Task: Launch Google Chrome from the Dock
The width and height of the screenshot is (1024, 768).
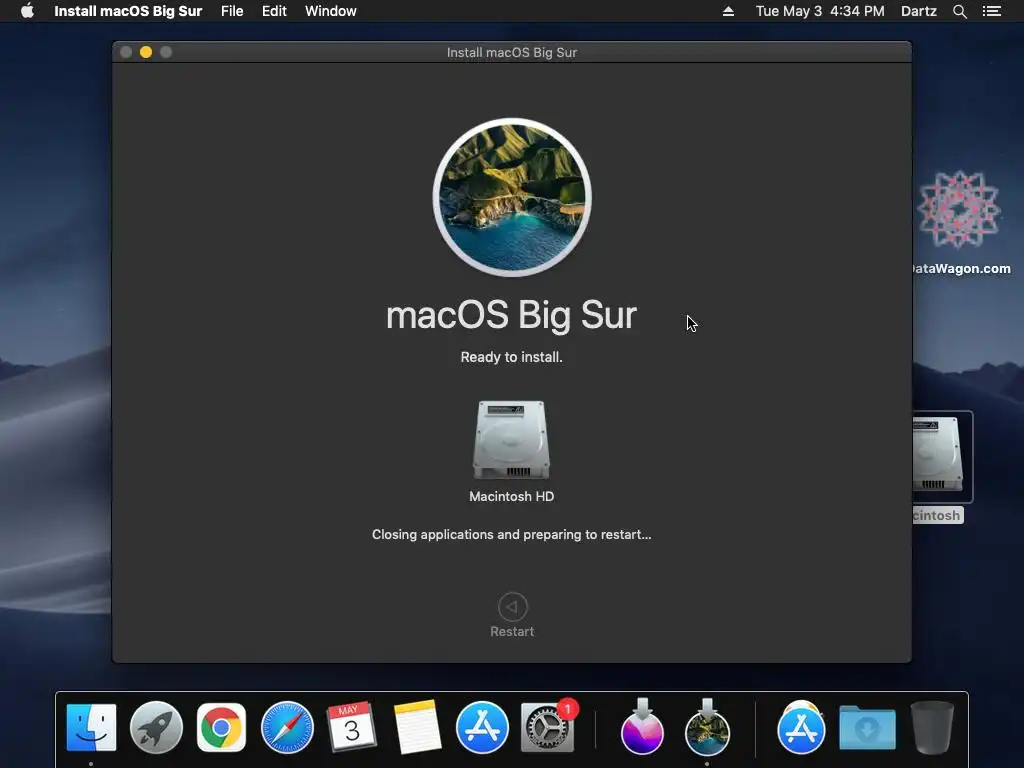Action: click(x=221, y=727)
